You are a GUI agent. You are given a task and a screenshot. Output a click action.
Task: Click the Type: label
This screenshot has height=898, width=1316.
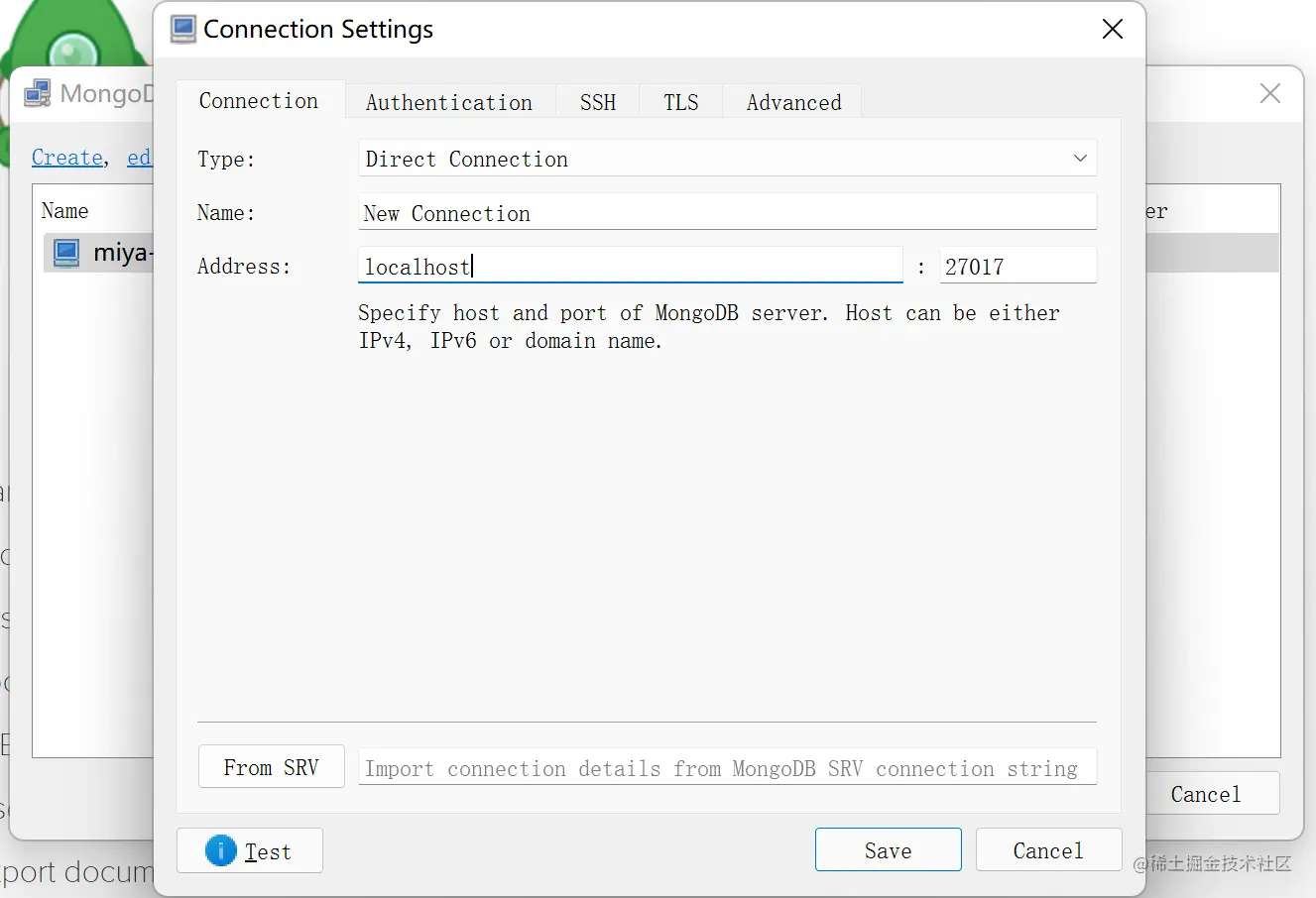[226, 160]
